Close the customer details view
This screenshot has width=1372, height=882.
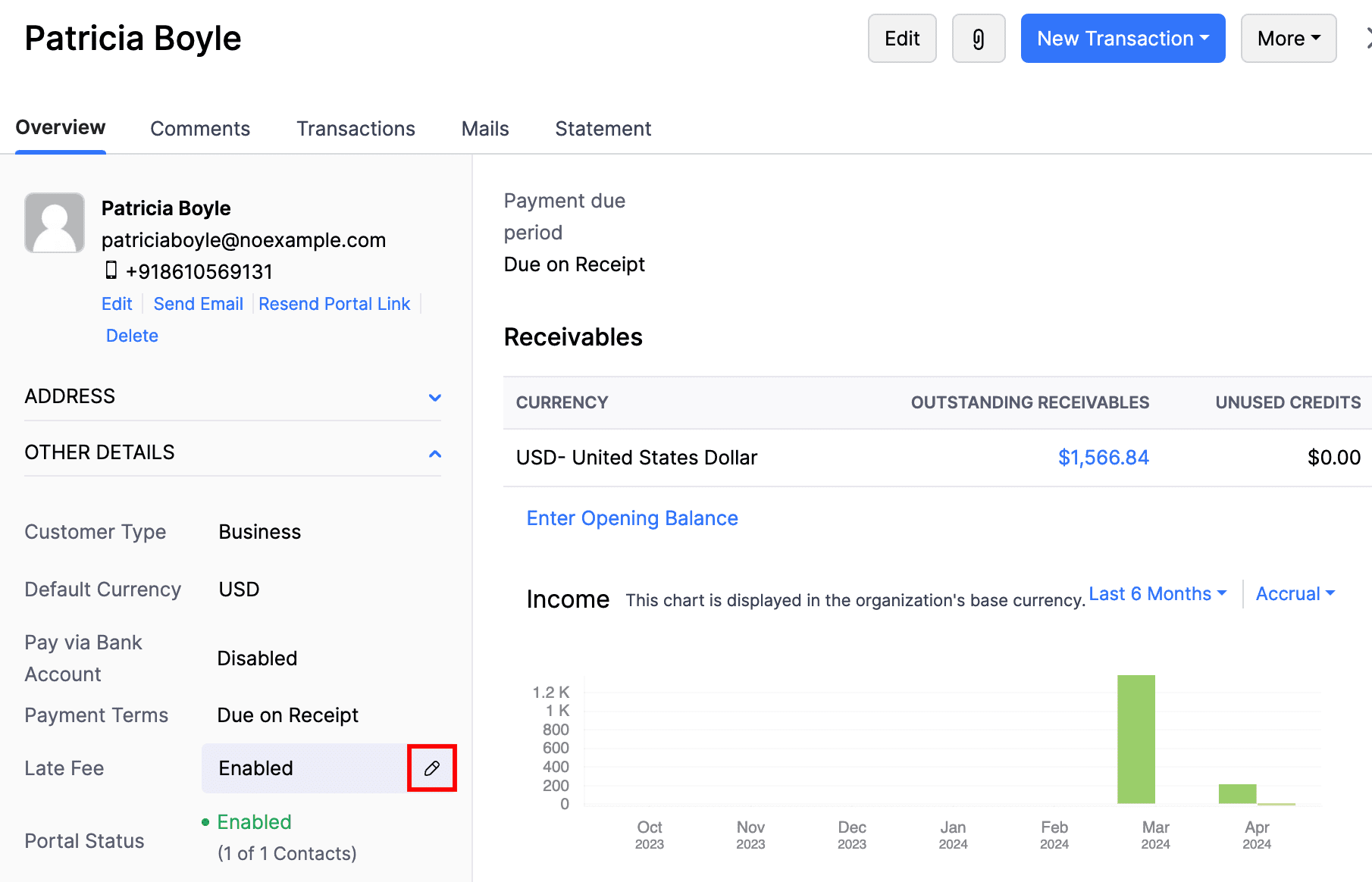point(1368,38)
